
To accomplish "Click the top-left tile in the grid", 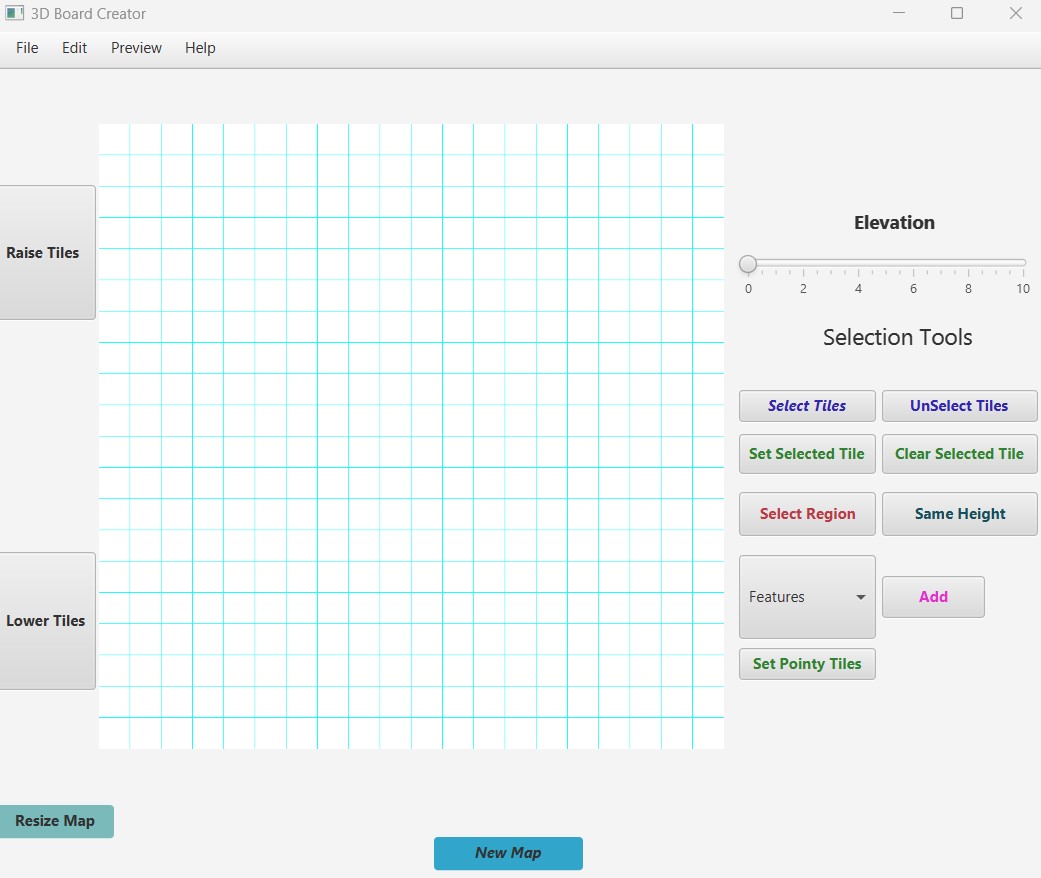I will tap(114, 139).
